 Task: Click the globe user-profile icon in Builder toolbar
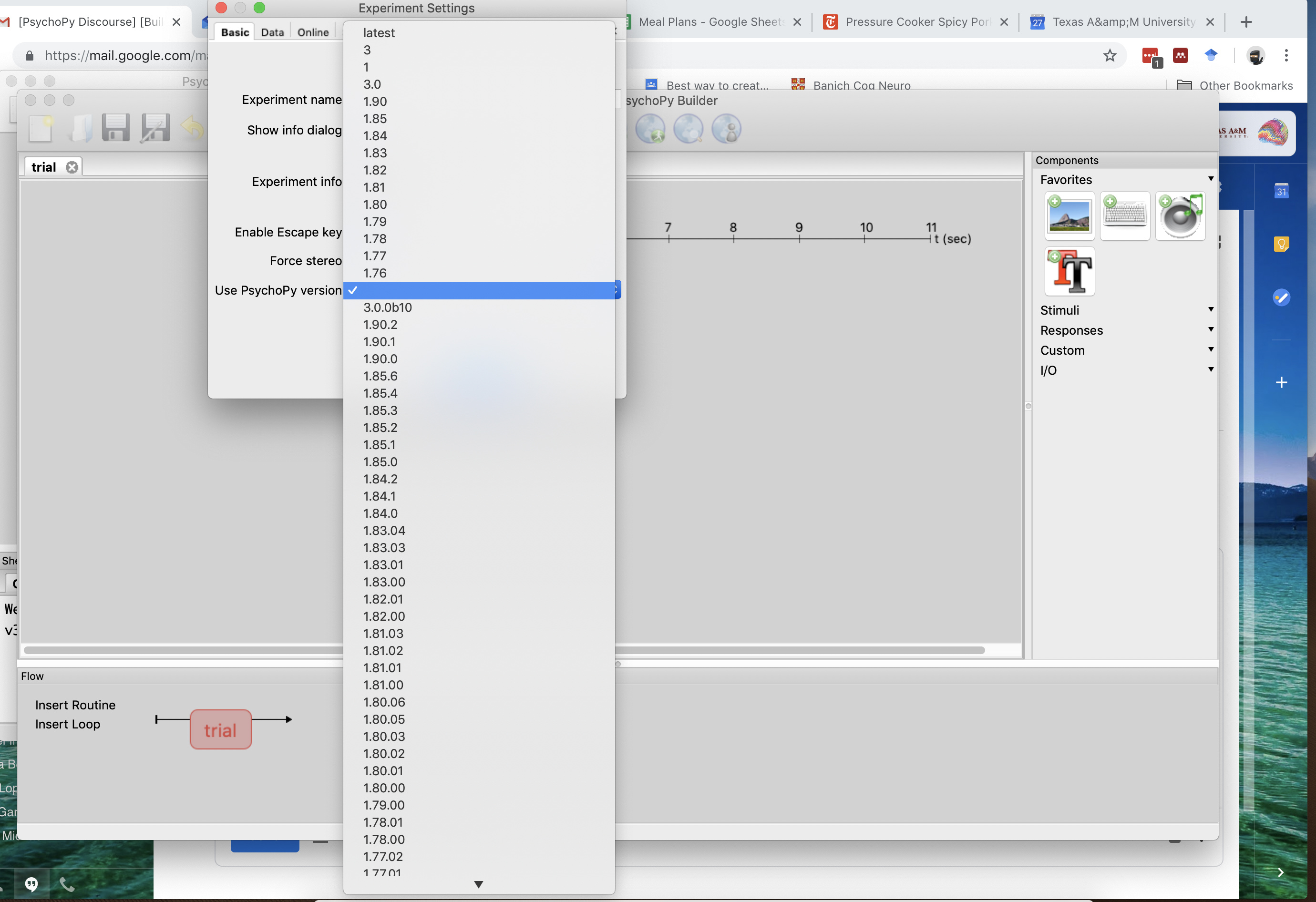tap(727, 129)
